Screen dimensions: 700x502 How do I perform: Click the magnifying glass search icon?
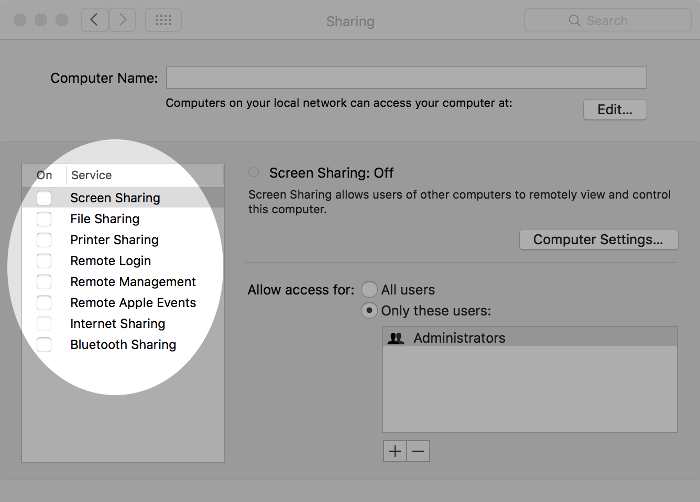[x=575, y=21]
